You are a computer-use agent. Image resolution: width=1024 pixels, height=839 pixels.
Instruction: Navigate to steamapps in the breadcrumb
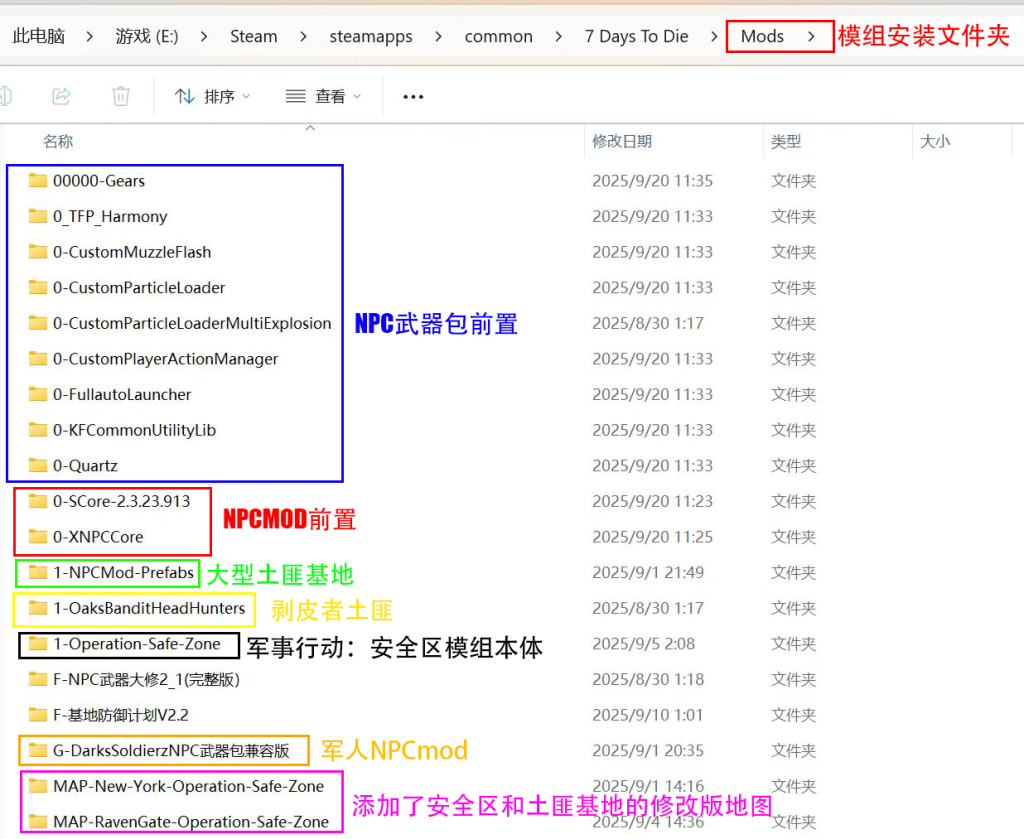pyautogui.click(x=370, y=37)
